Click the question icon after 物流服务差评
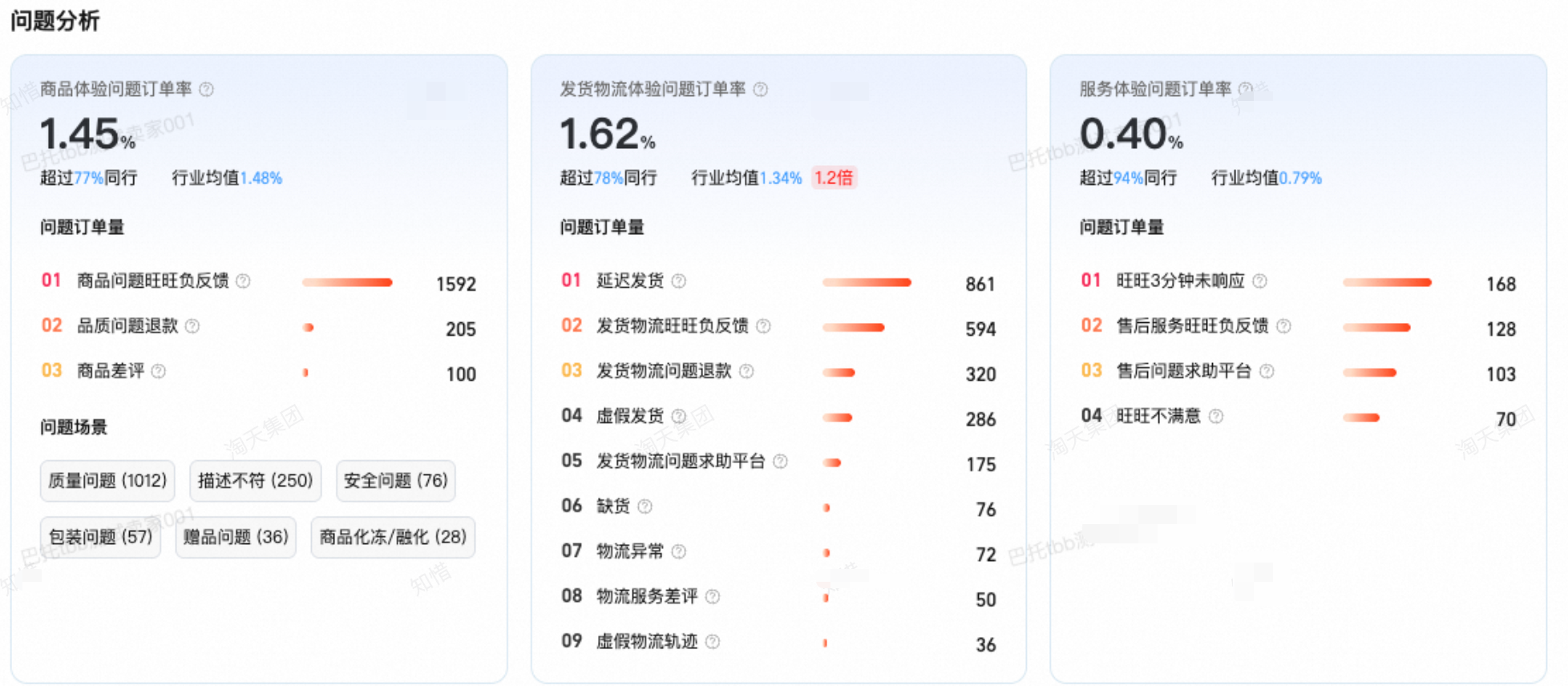The height and width of the screenshot is (686, 1568). pyautogui.click(x=713, y=596)
